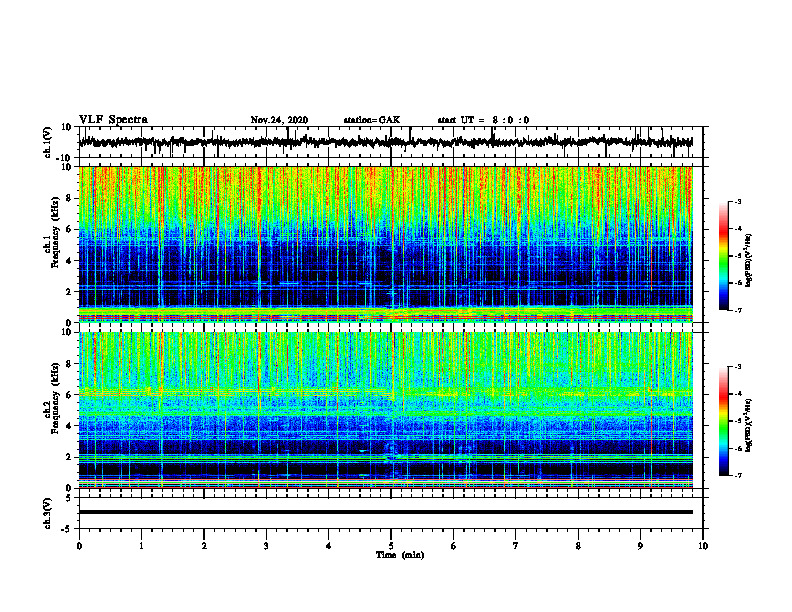
Task: Click the "-5" tick on ch.3(V) axis
Action: click(68, 529)
